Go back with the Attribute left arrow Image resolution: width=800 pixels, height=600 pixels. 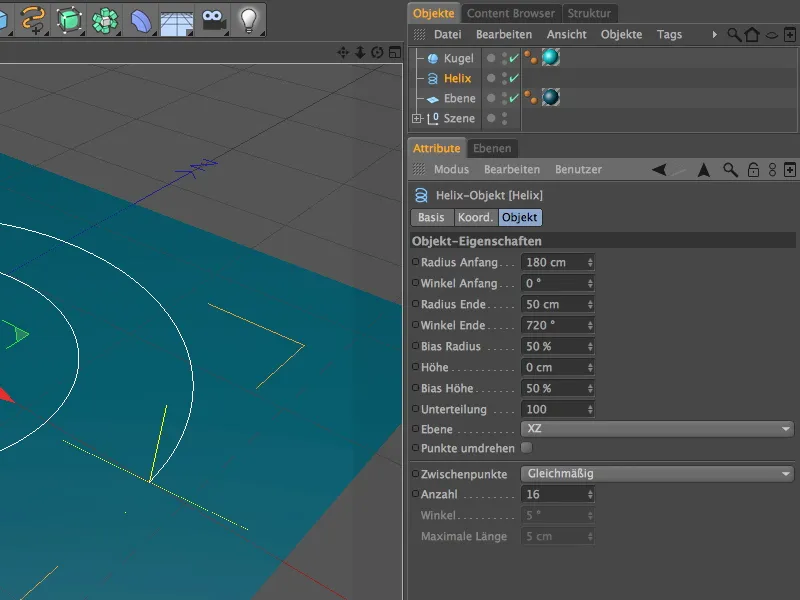tap(659, 169)
